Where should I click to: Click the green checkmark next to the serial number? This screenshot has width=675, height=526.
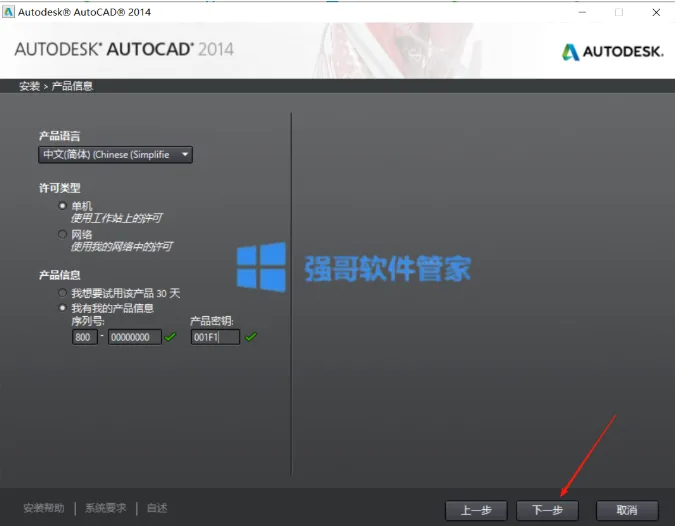(x=170, y=337)
